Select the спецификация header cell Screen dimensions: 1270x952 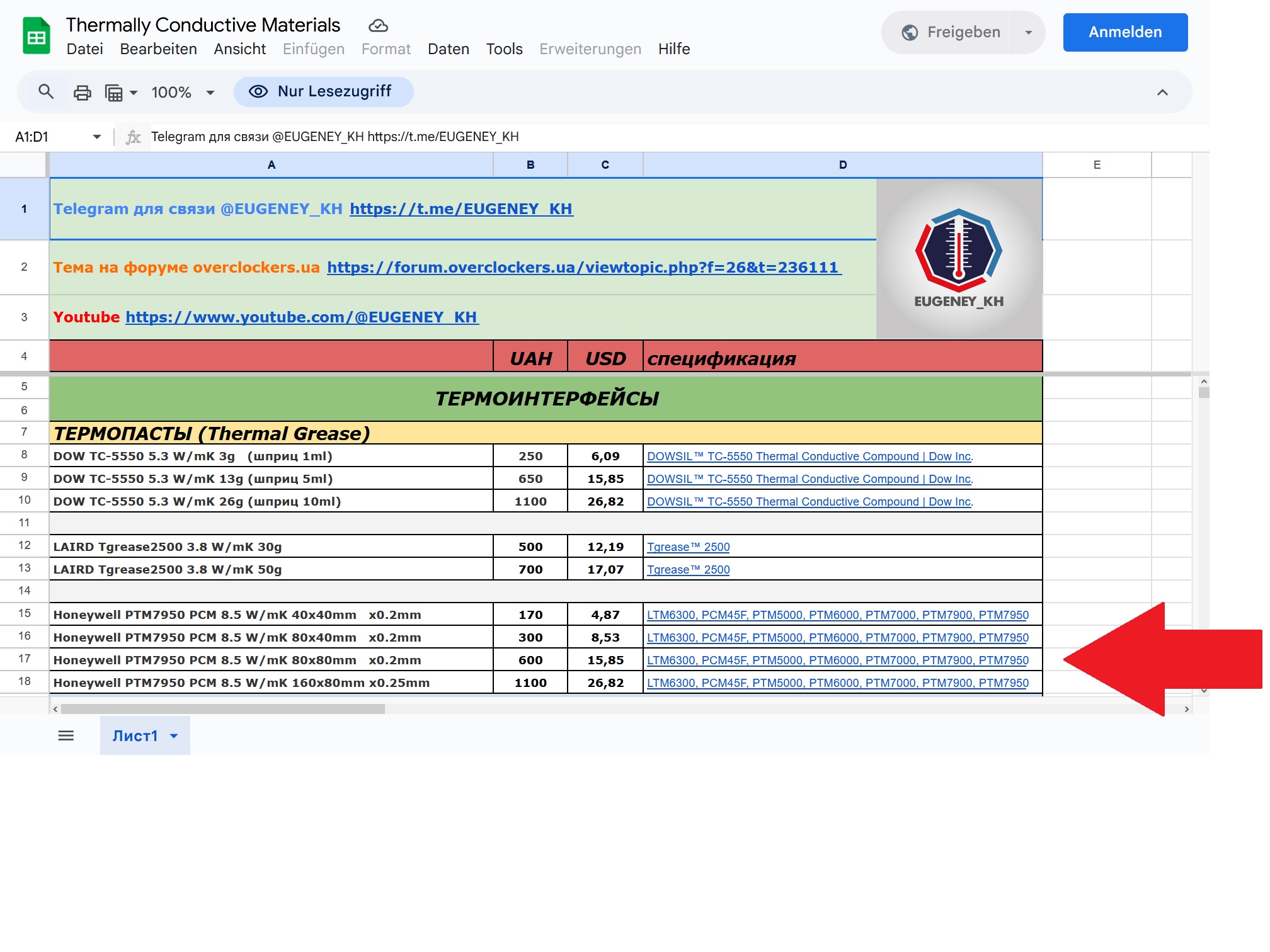(843, 356)
